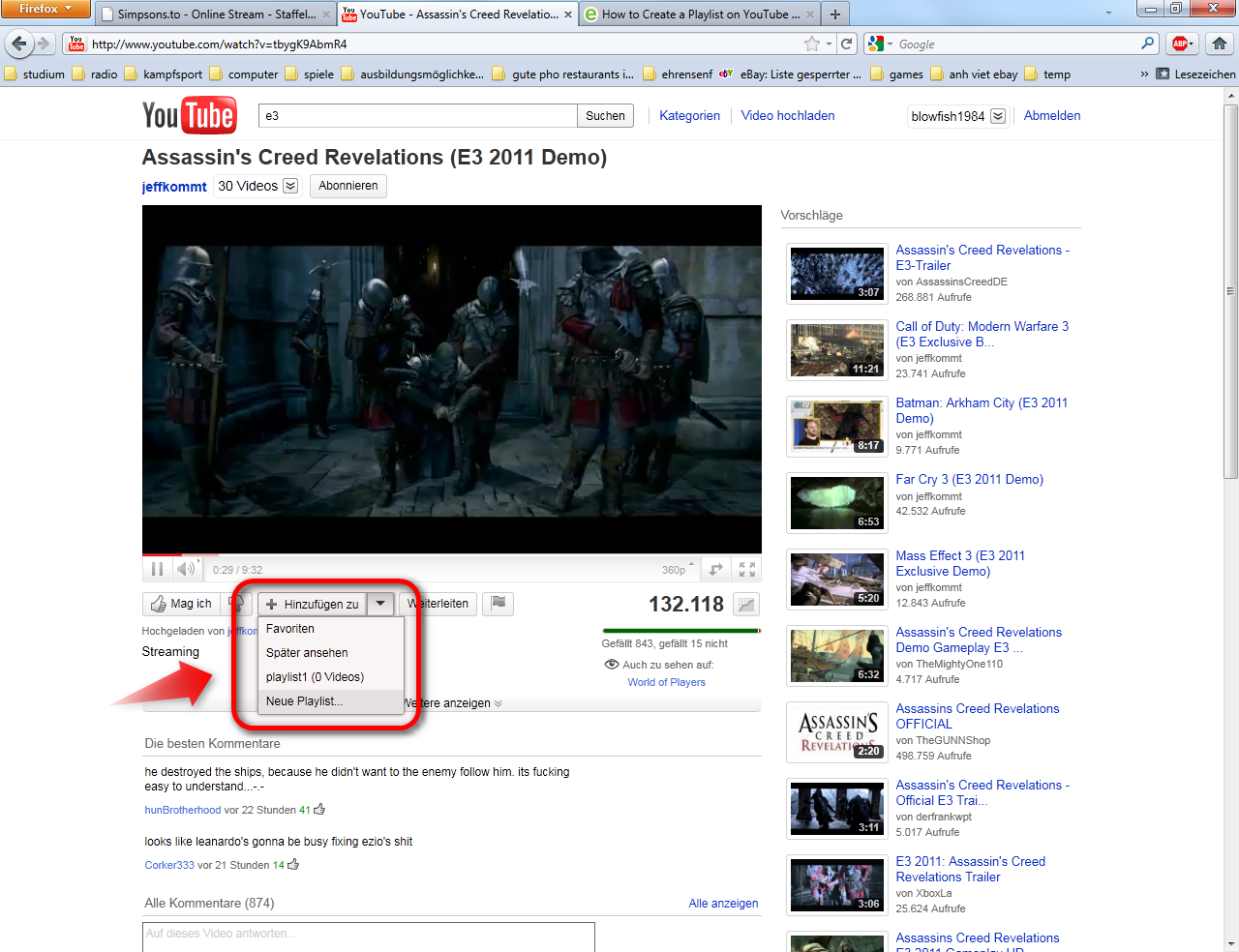Click the Google search magnifier icon
1239x952 pixels.
[x=1147, y=44]
